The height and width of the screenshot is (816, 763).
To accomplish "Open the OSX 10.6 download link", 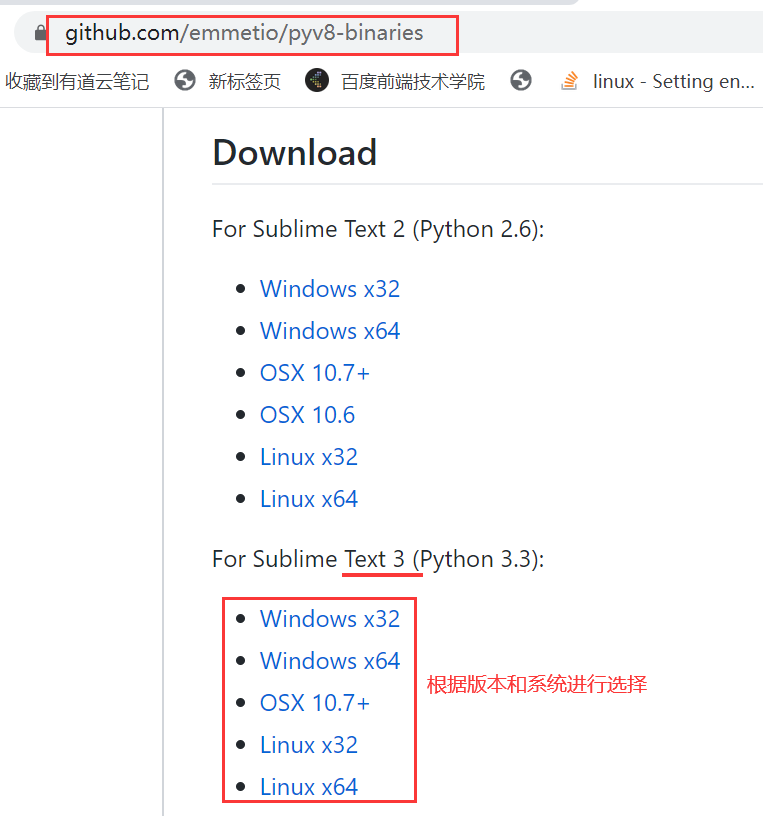I will pyautogui.click(x=307, y=415).
